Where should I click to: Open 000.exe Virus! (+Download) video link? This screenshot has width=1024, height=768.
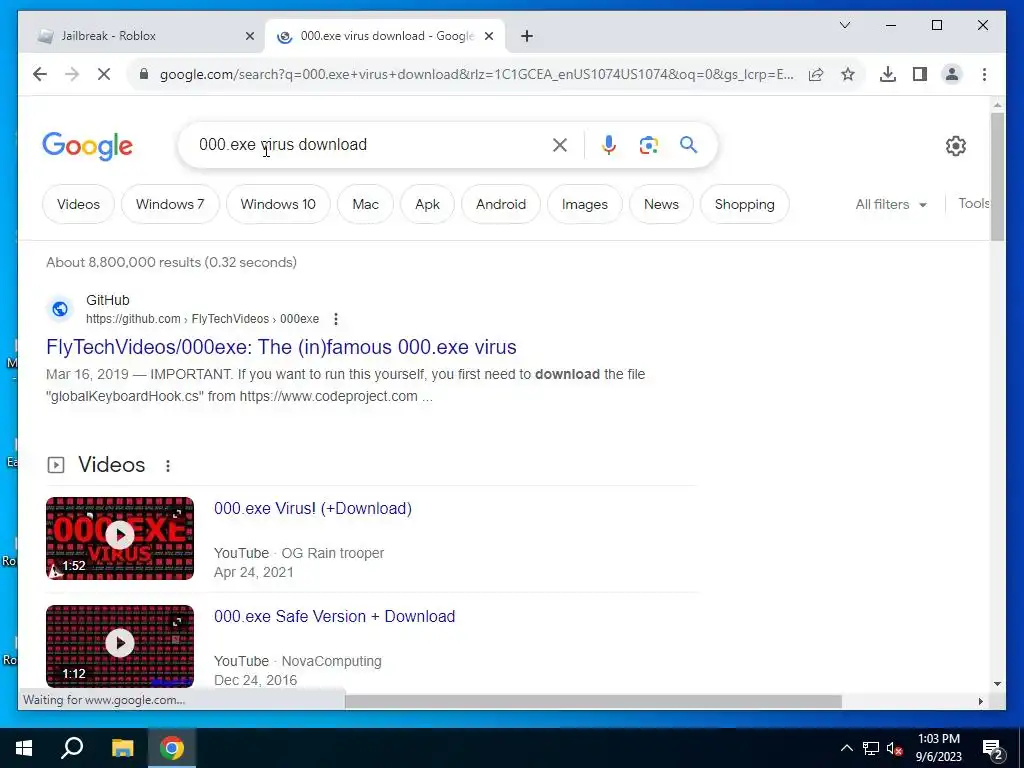(313, 509)
